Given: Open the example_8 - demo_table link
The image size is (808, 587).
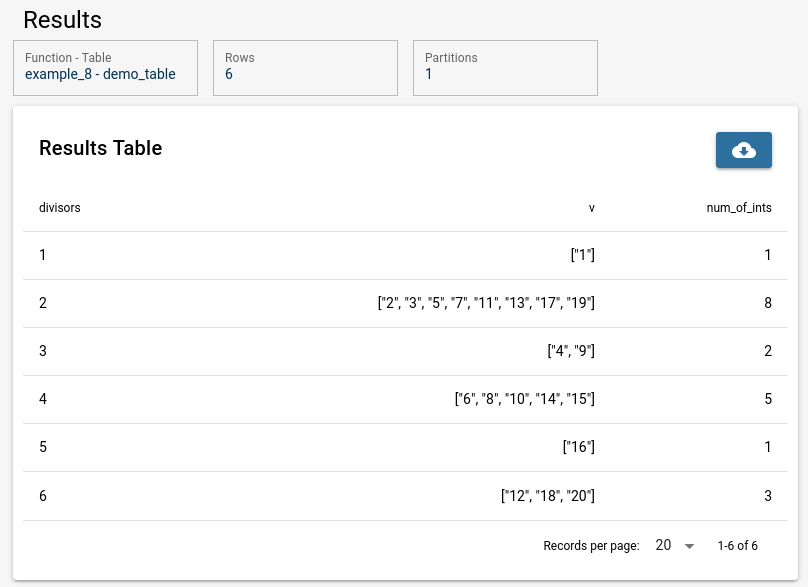Looking at the screenshot, I should coord(100,74).
